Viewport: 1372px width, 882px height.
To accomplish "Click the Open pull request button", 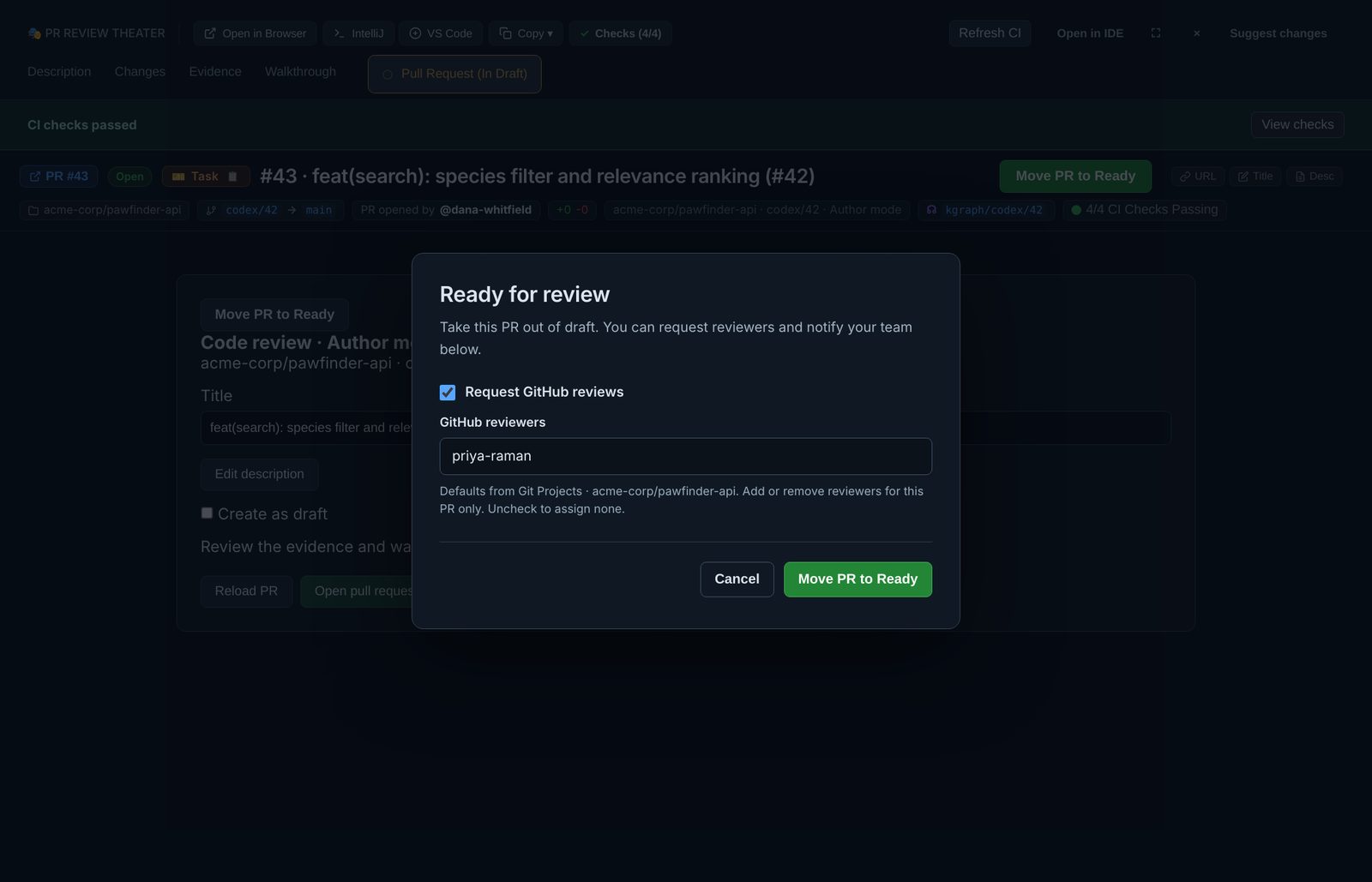I will (x=357, y=591).
